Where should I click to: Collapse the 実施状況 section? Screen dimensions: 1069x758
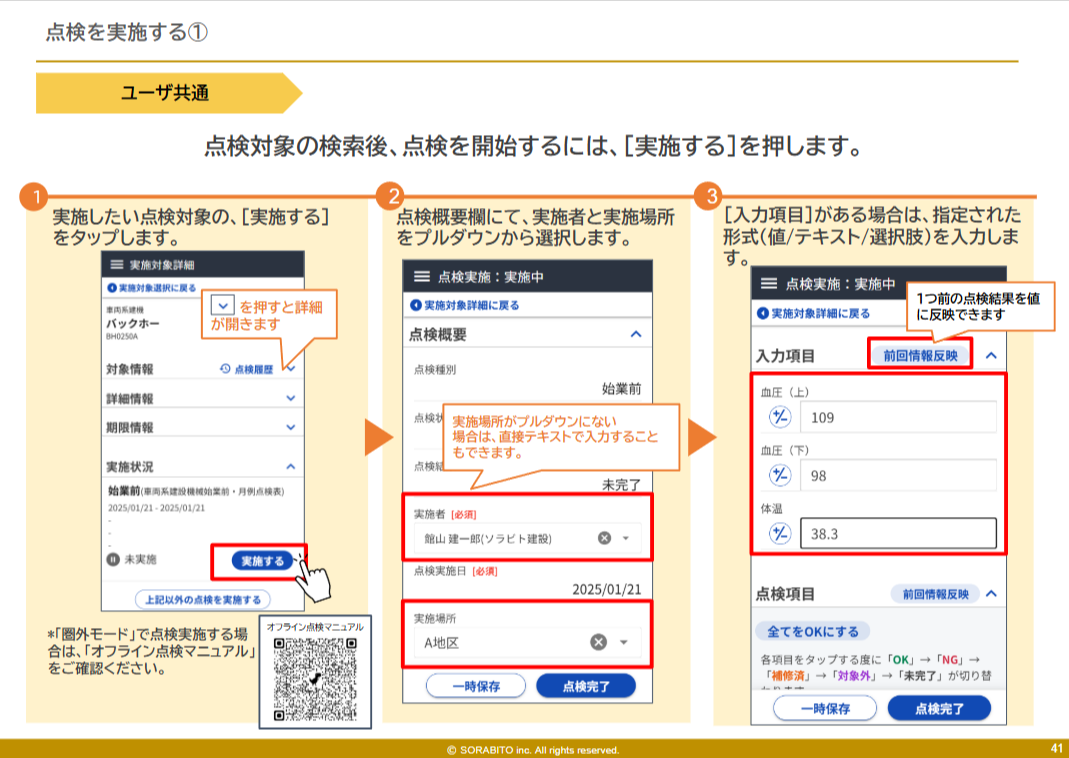[291, 466]
